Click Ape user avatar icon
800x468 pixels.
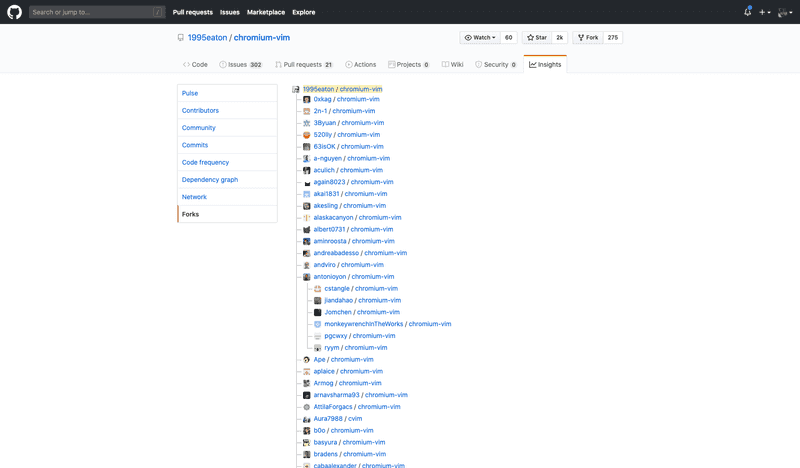(307, 360)
